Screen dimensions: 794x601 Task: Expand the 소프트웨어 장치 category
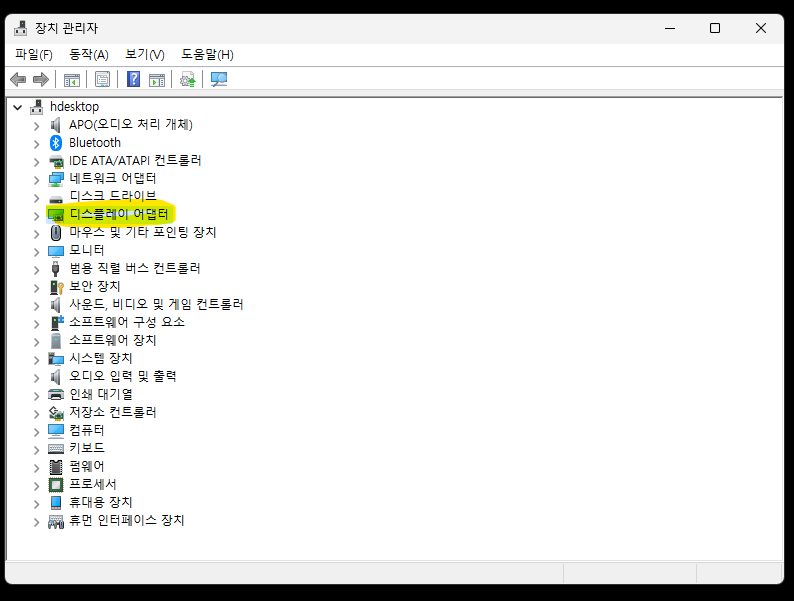(36, 342)
